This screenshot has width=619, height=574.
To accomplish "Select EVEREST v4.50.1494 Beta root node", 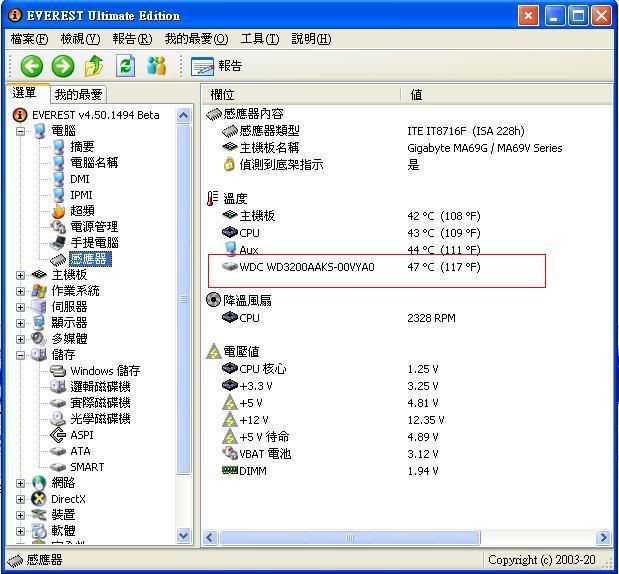I will pos(96,115).
